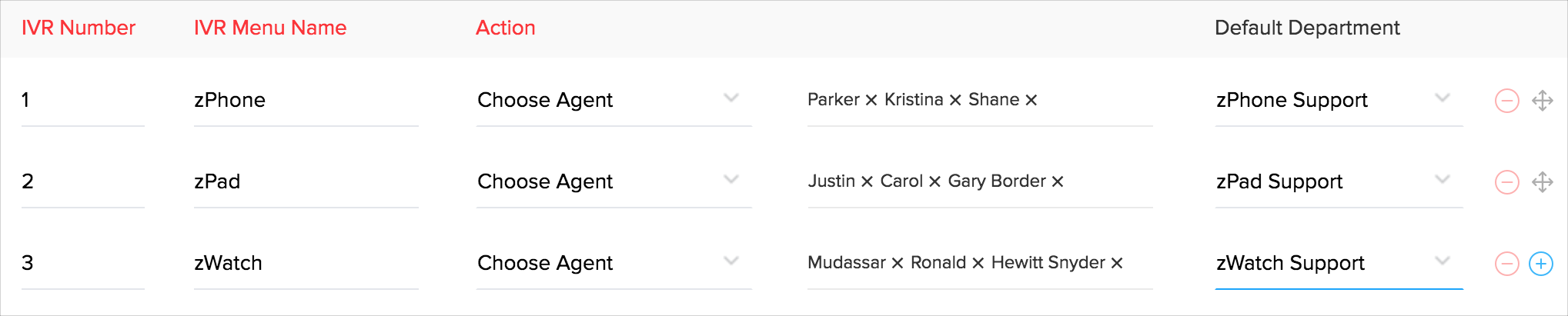The image size is (1568, 316).
Task: Remove agent Mudassar from zWatch
Action: point(898,264)
